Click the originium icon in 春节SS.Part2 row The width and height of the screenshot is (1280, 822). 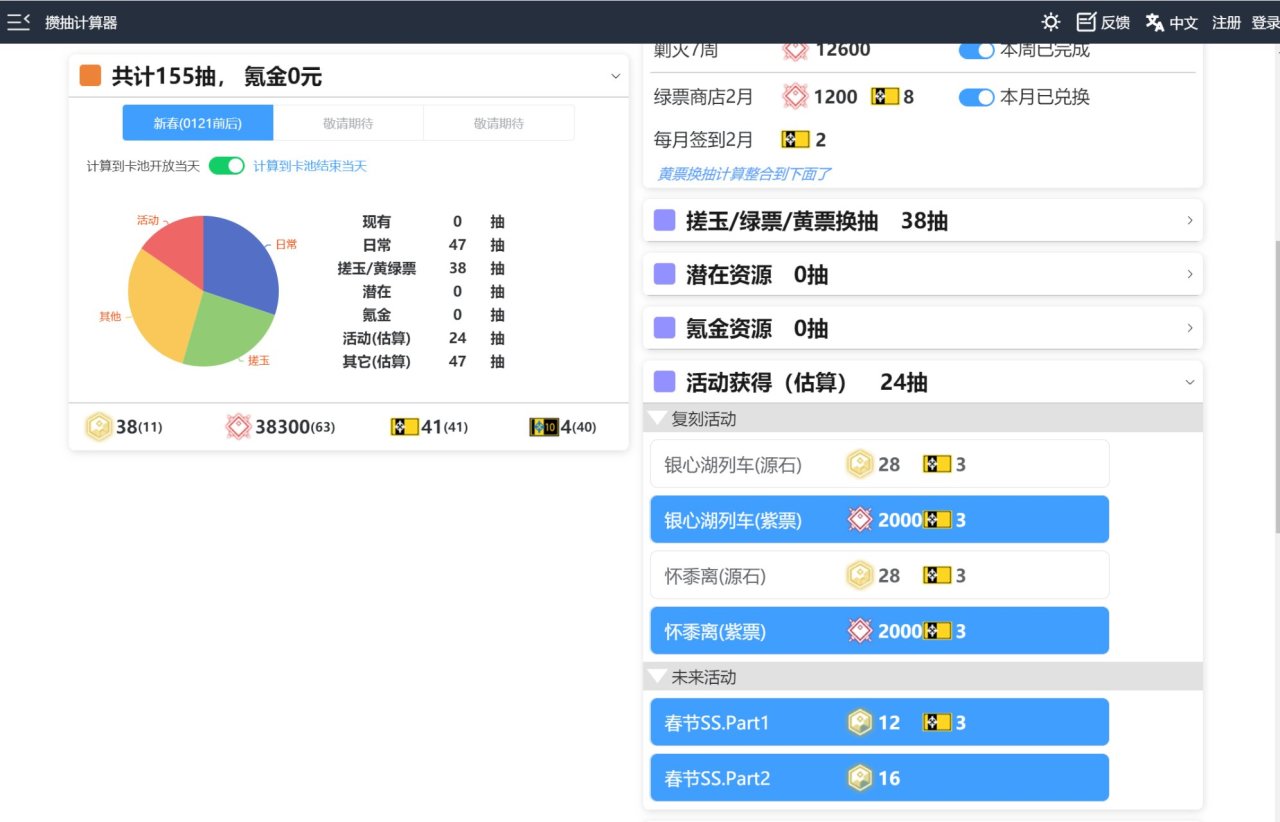click(860, 778)
